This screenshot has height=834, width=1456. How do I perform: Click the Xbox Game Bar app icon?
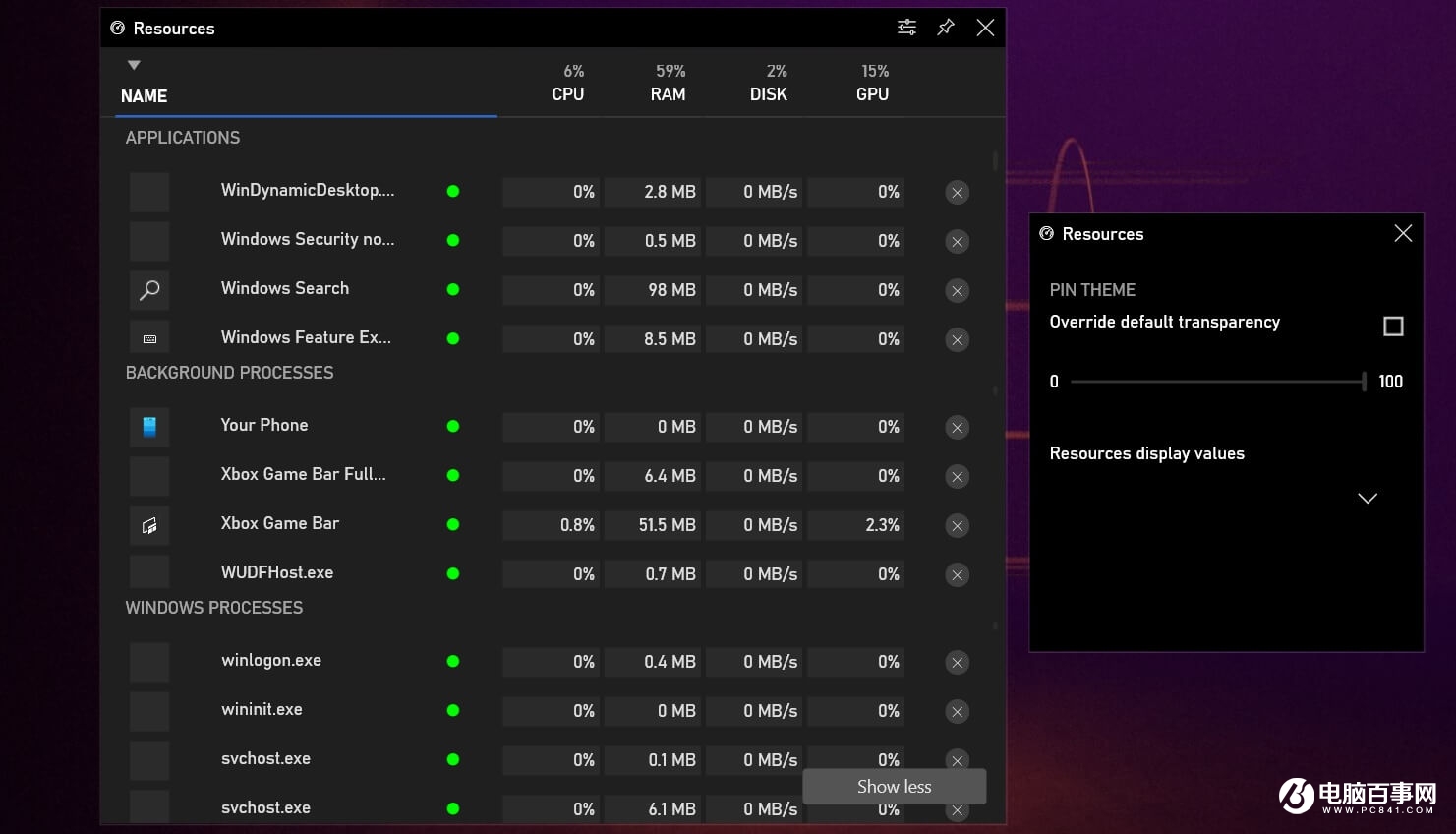tap(149, 525)
